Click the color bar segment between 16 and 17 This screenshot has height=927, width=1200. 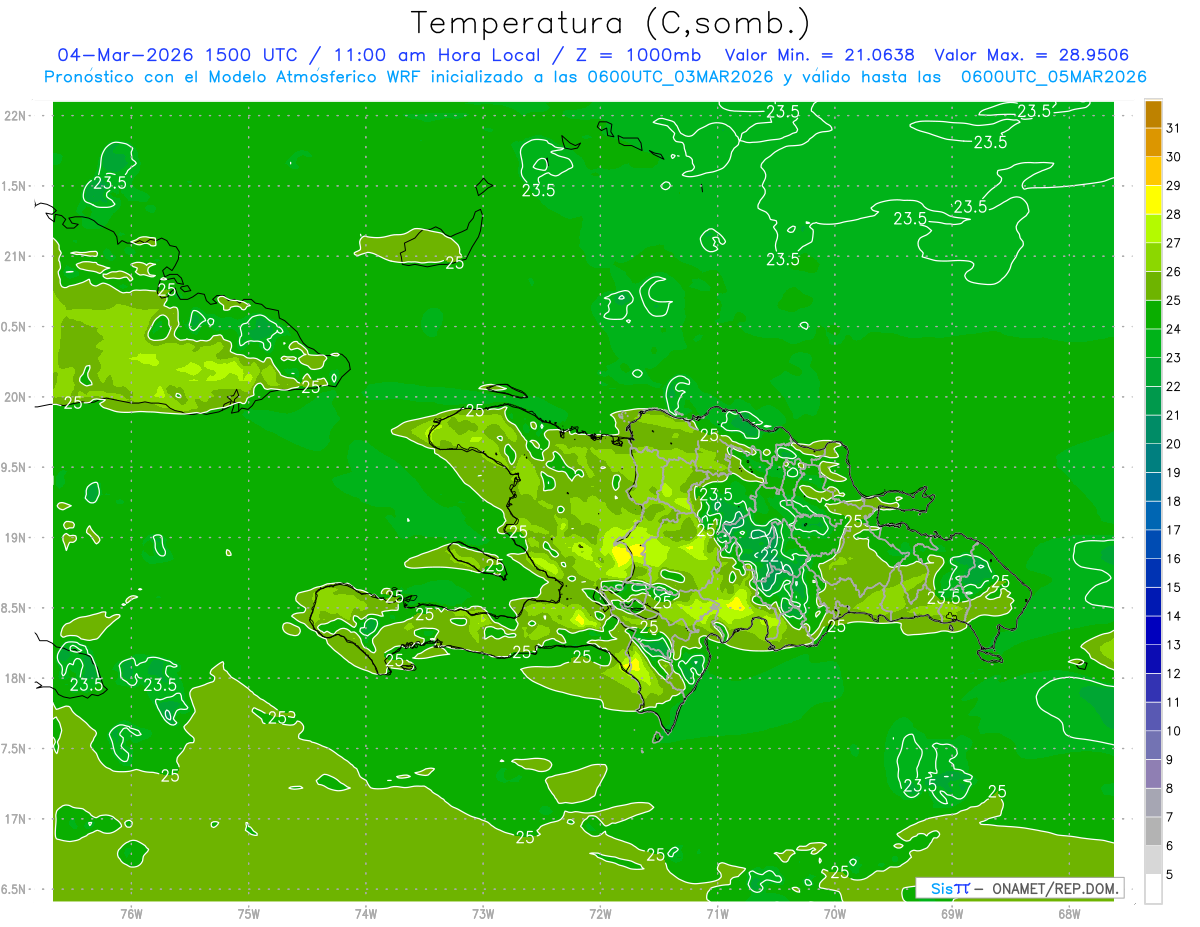1153,544
